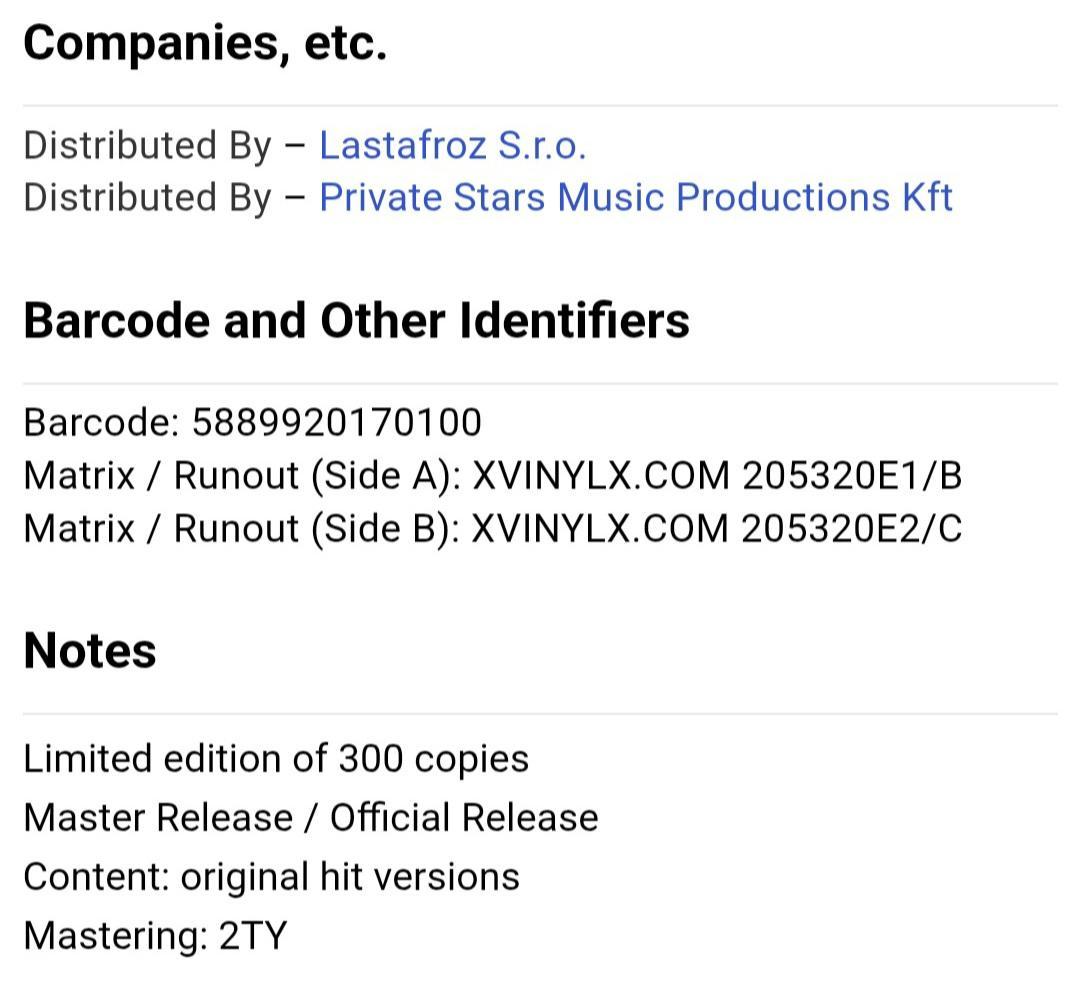Click the Side B runout value XVINYLX.COM 205320E2/C

[717, 529]
